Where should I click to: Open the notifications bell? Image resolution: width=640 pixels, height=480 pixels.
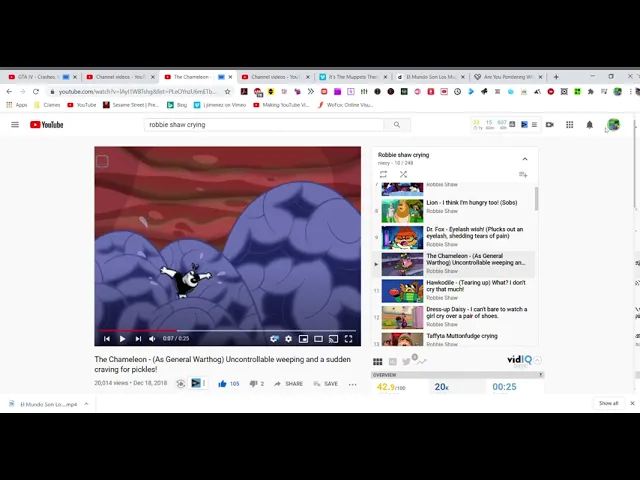(x=589, y=124)
